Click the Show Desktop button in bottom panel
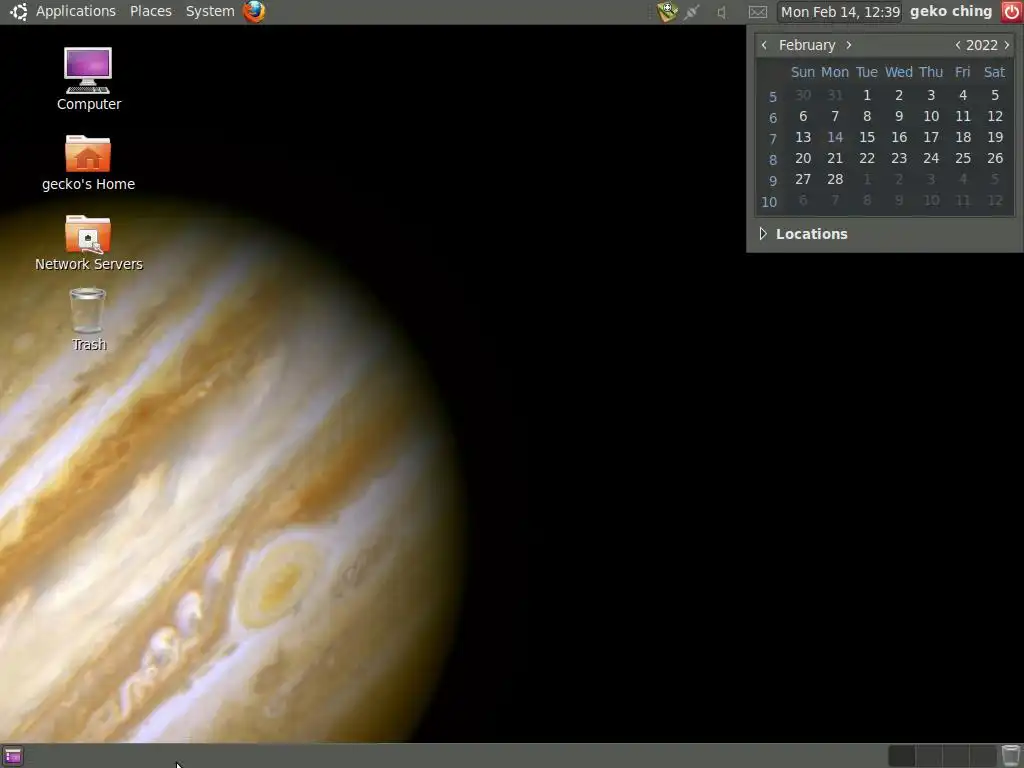This screenshot has height=768, width=1024. click(x=12, y=756)
